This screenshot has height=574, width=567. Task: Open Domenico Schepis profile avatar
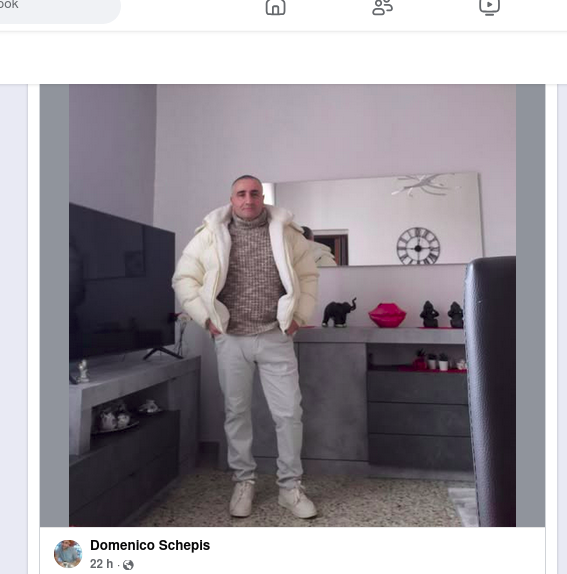pos(68,554)
